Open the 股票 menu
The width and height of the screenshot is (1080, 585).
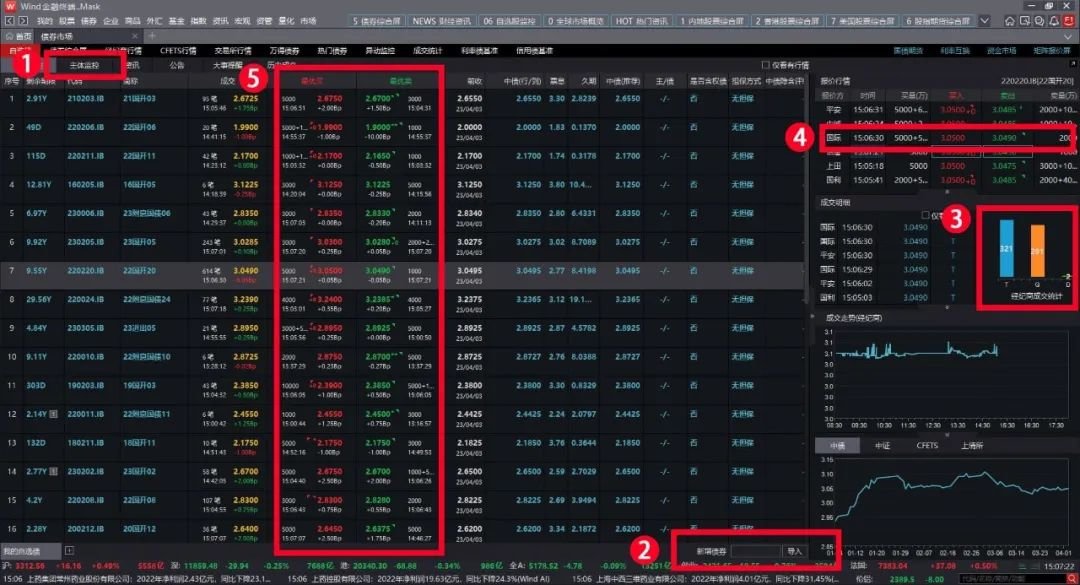(x=67, y=21)
